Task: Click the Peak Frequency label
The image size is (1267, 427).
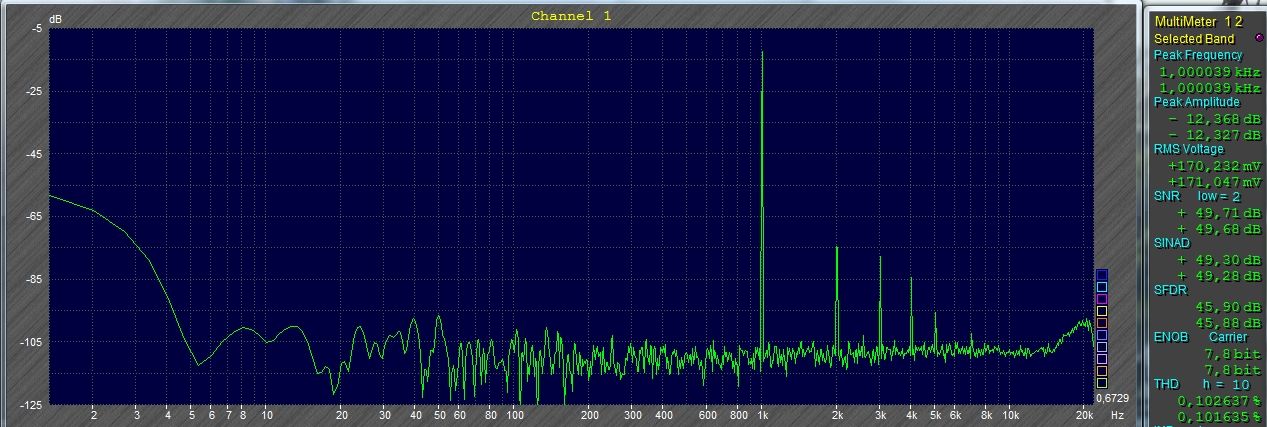Action: (x=1198, y=55)
